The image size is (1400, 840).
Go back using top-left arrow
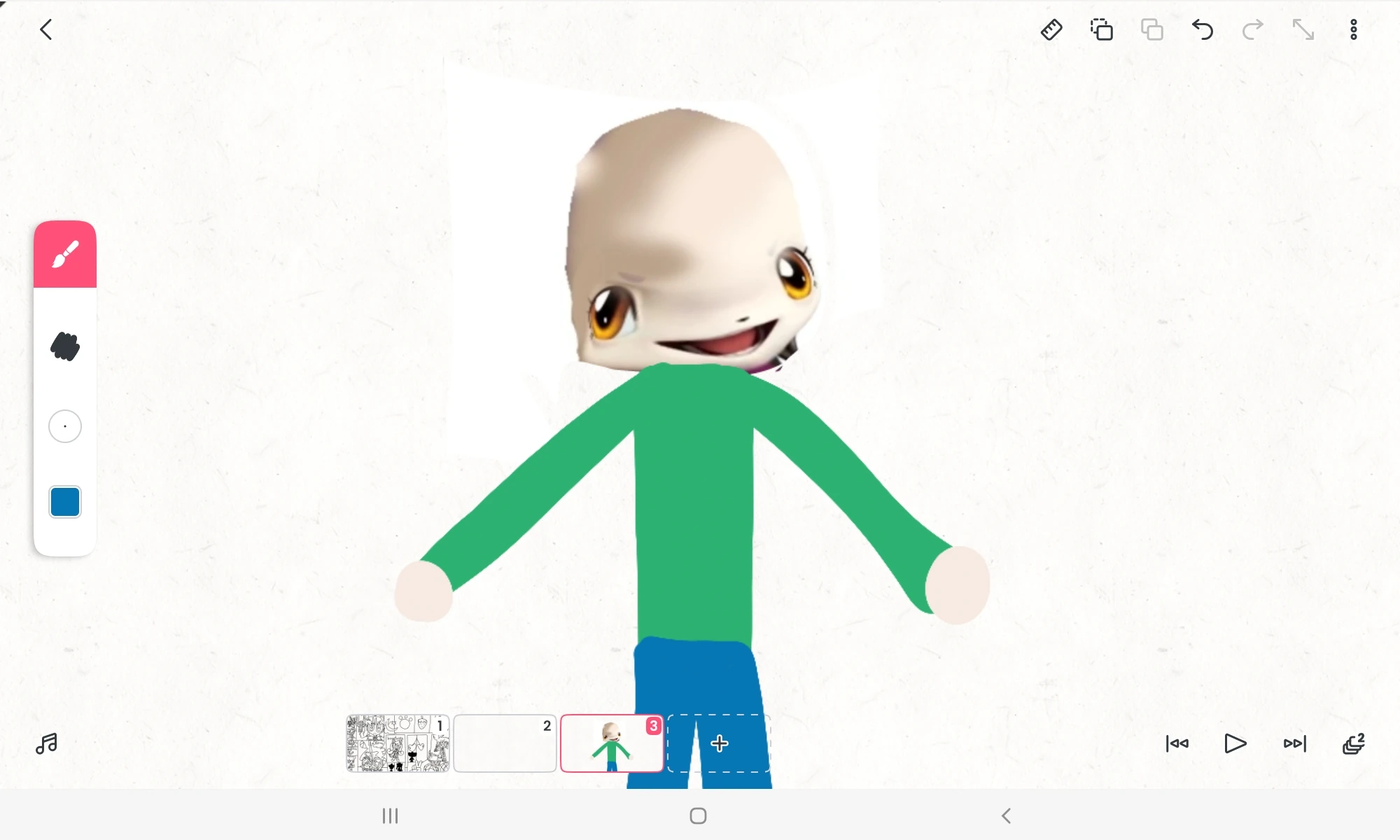pyautogui.click(x=46, y=30)
